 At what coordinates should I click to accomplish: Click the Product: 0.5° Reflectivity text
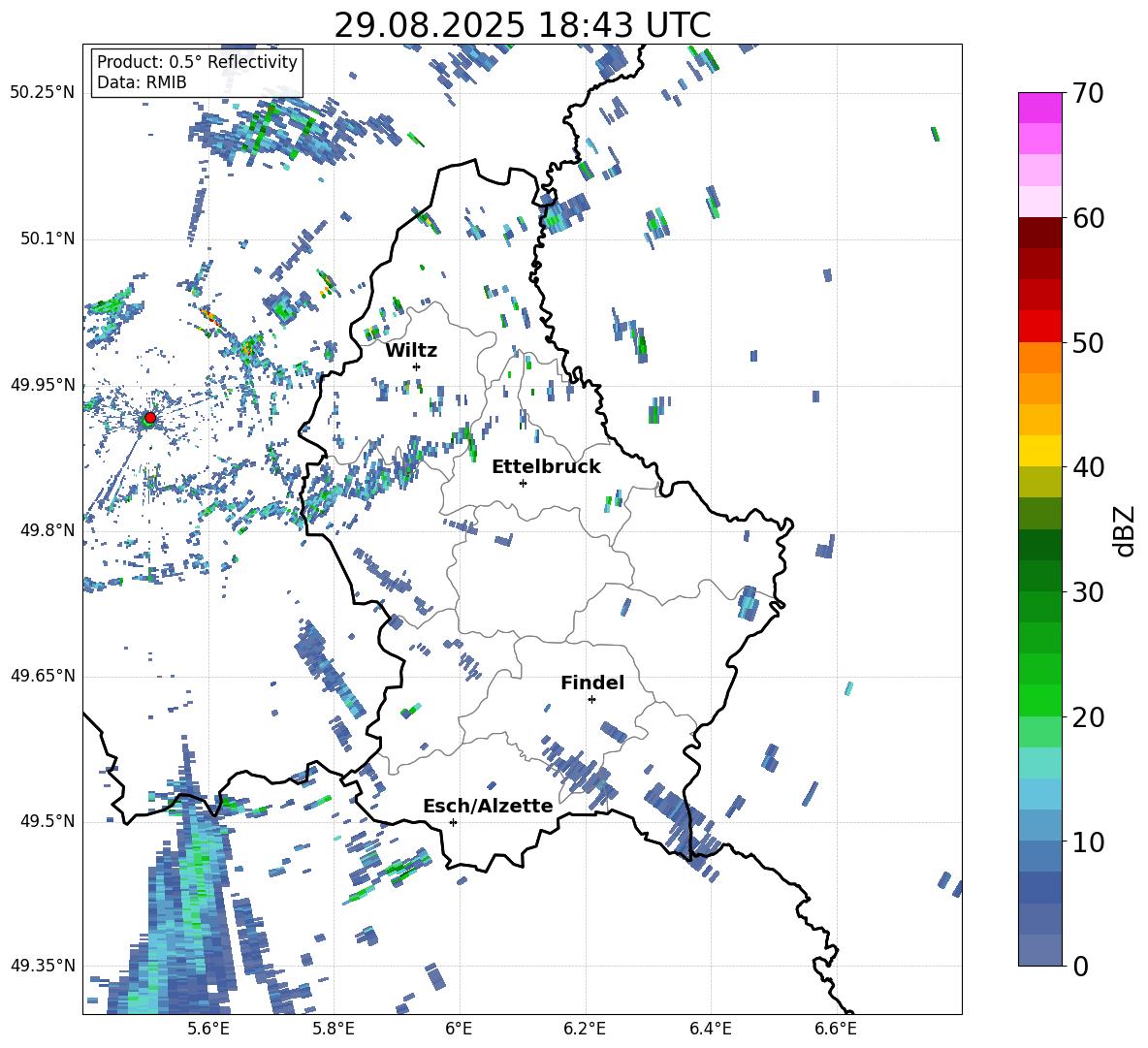pyautogui.click(x=197, y=61)
